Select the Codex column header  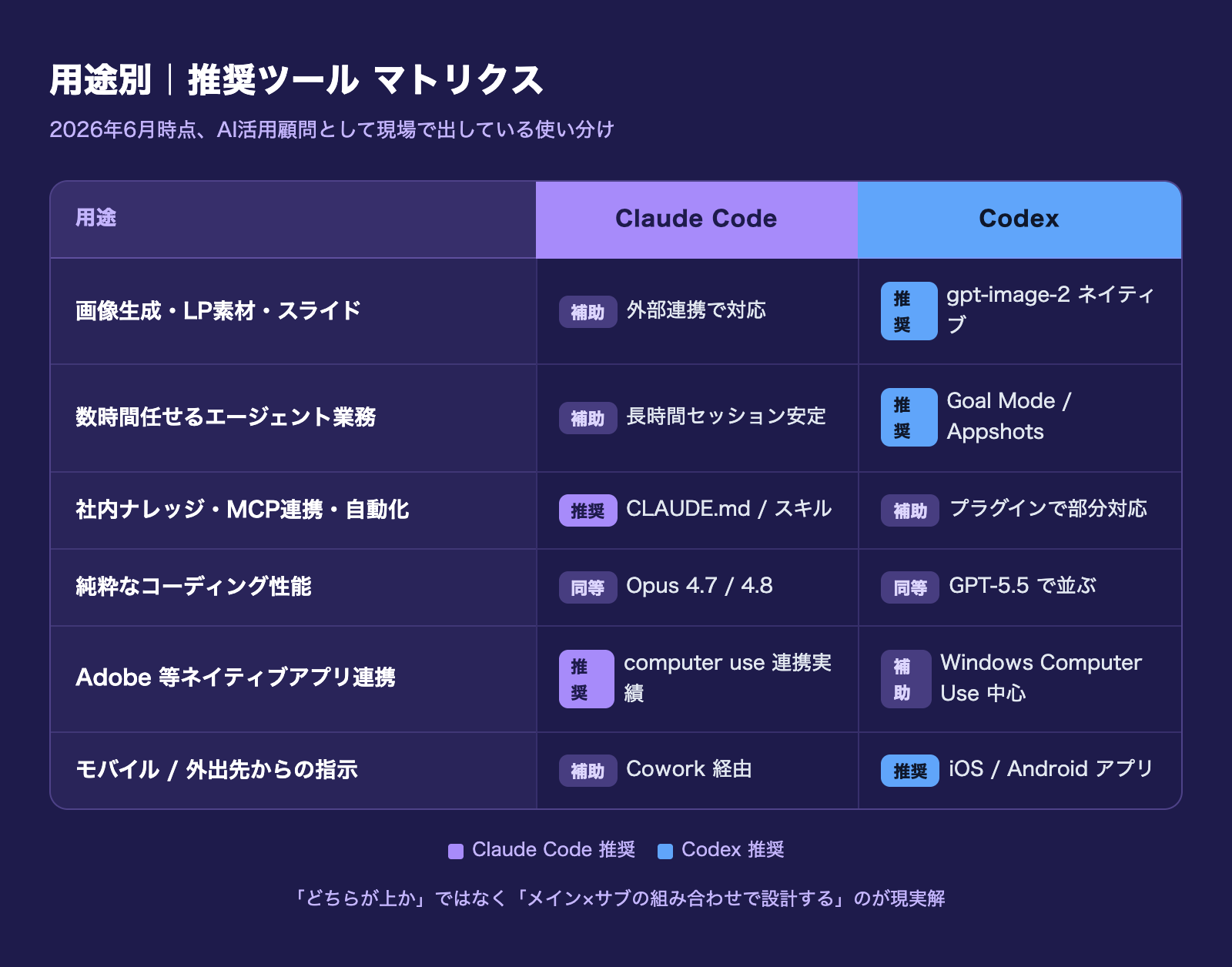tap(1019, 219)
